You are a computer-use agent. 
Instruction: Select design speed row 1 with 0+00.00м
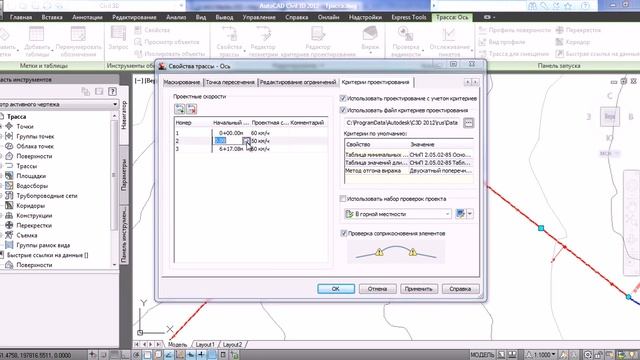(251, 133)
